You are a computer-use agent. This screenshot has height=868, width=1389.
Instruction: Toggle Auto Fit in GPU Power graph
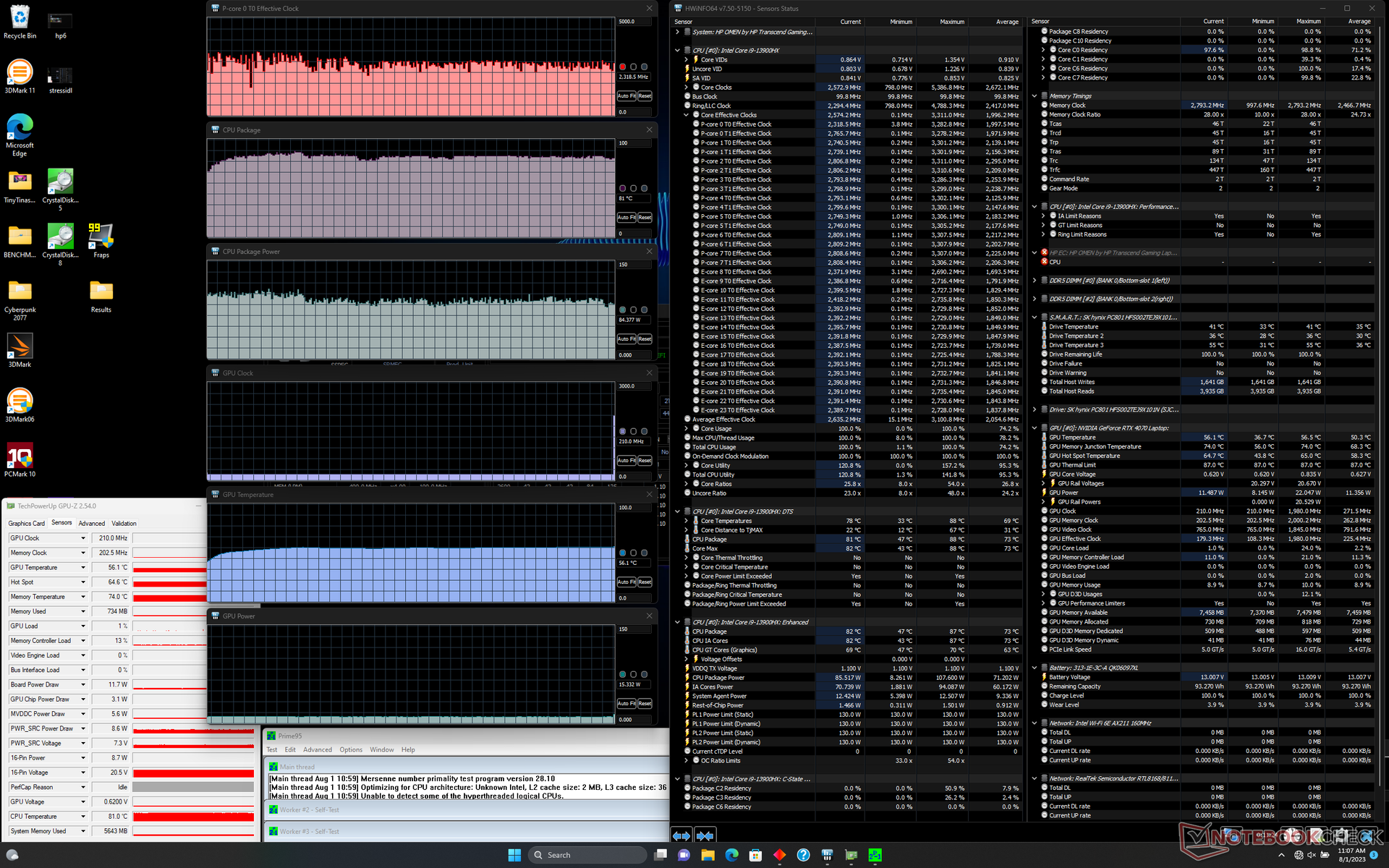626,703
